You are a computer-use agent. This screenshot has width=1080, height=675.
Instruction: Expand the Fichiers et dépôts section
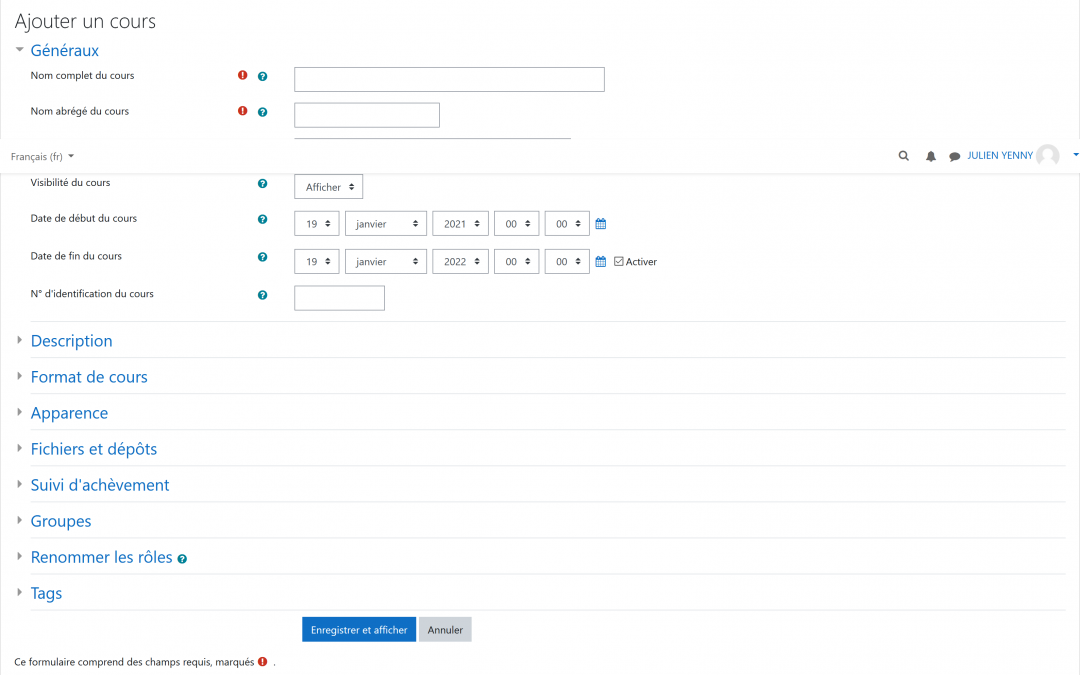click(x=94, y=449)
